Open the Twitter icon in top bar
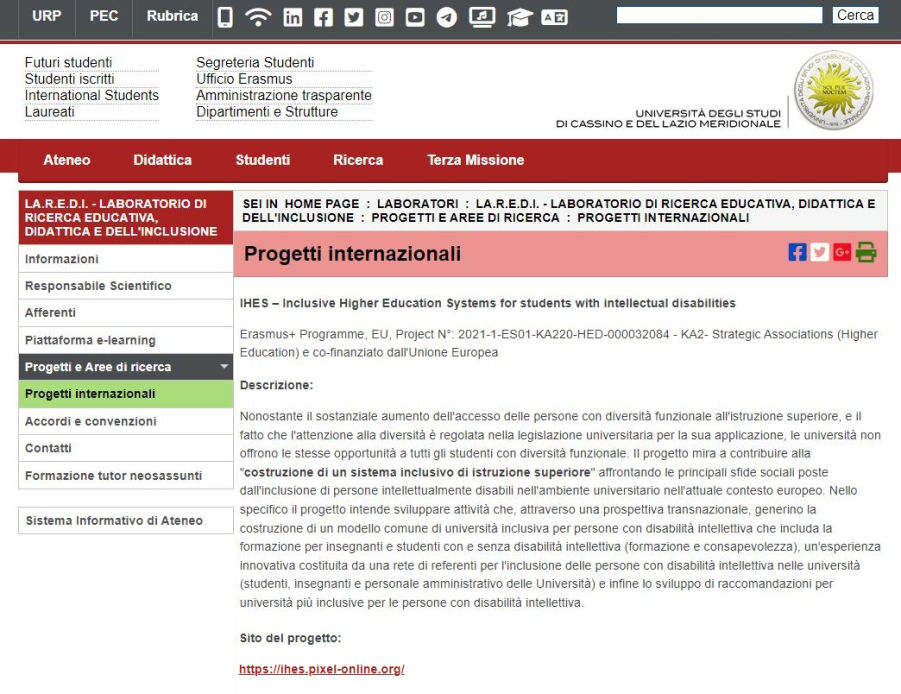The width and height of the screenshot is (901, 694). [353, 17]
